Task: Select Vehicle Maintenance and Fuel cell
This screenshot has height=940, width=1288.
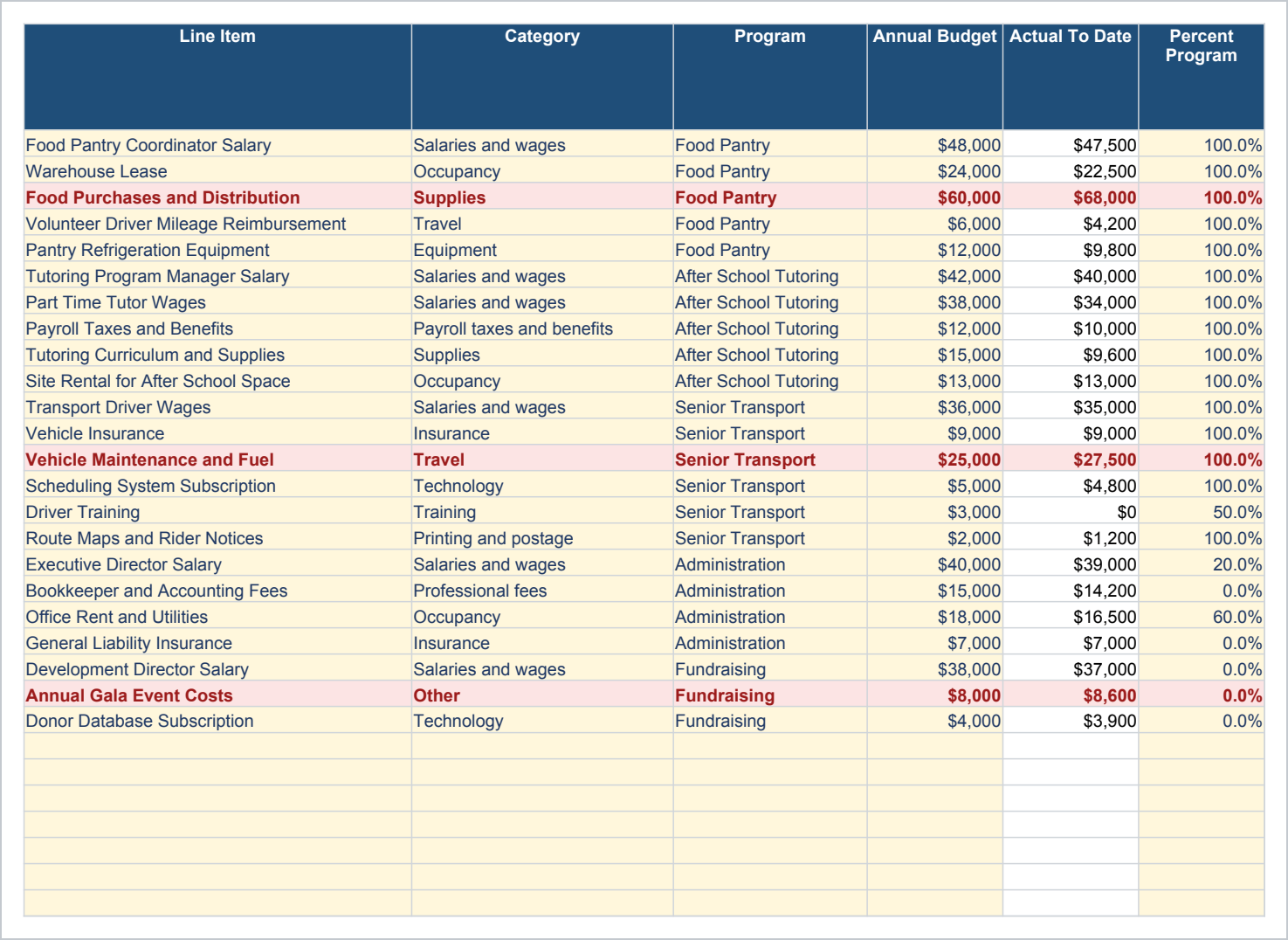Action: pyautogui.click(x=217, y=460)
